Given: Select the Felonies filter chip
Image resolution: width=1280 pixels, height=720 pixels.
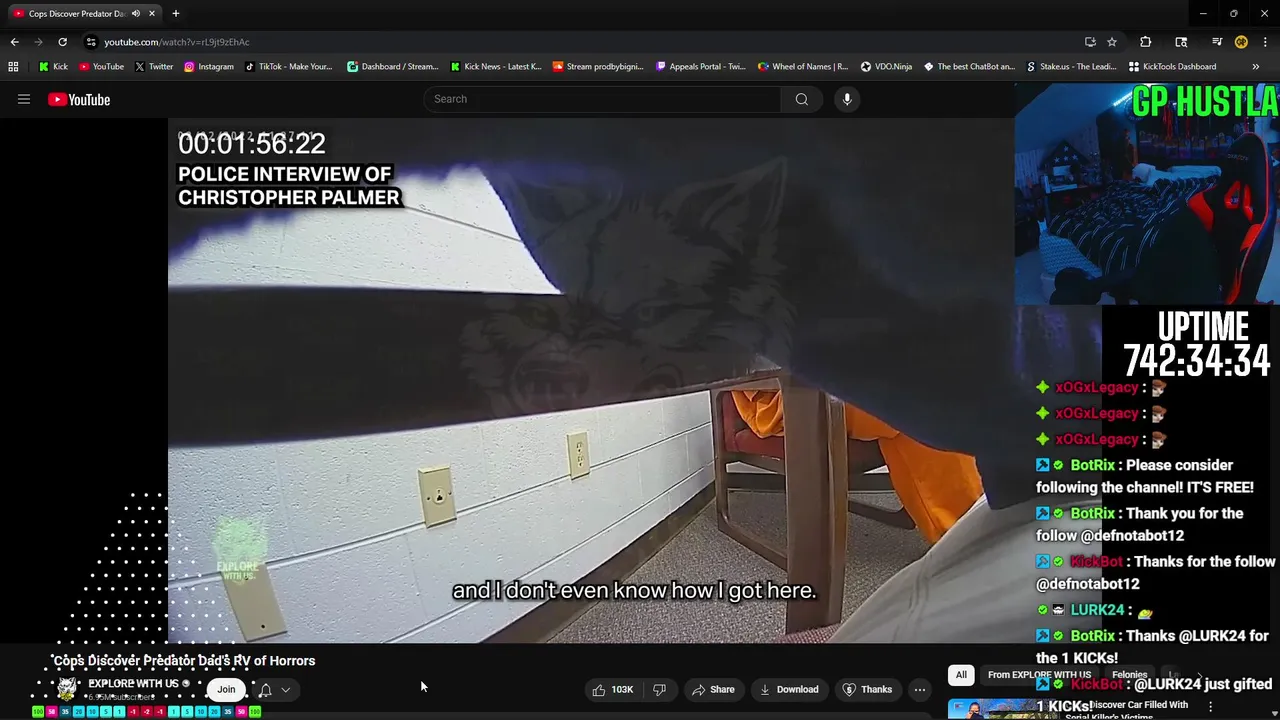Looking at the screenshot, I should pos(1129,675).
